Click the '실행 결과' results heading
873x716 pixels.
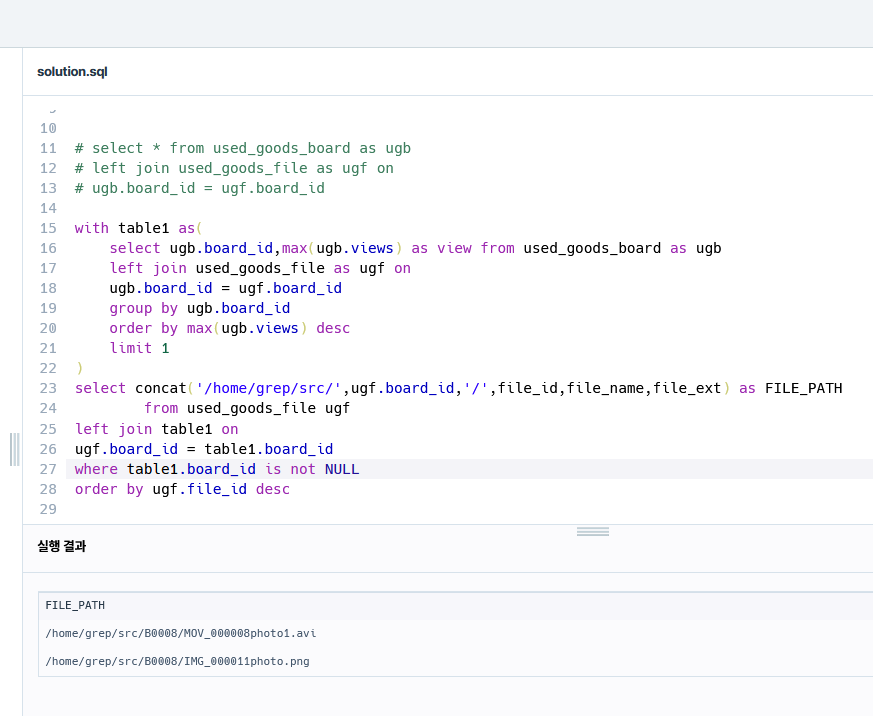[x=62, y=546]
